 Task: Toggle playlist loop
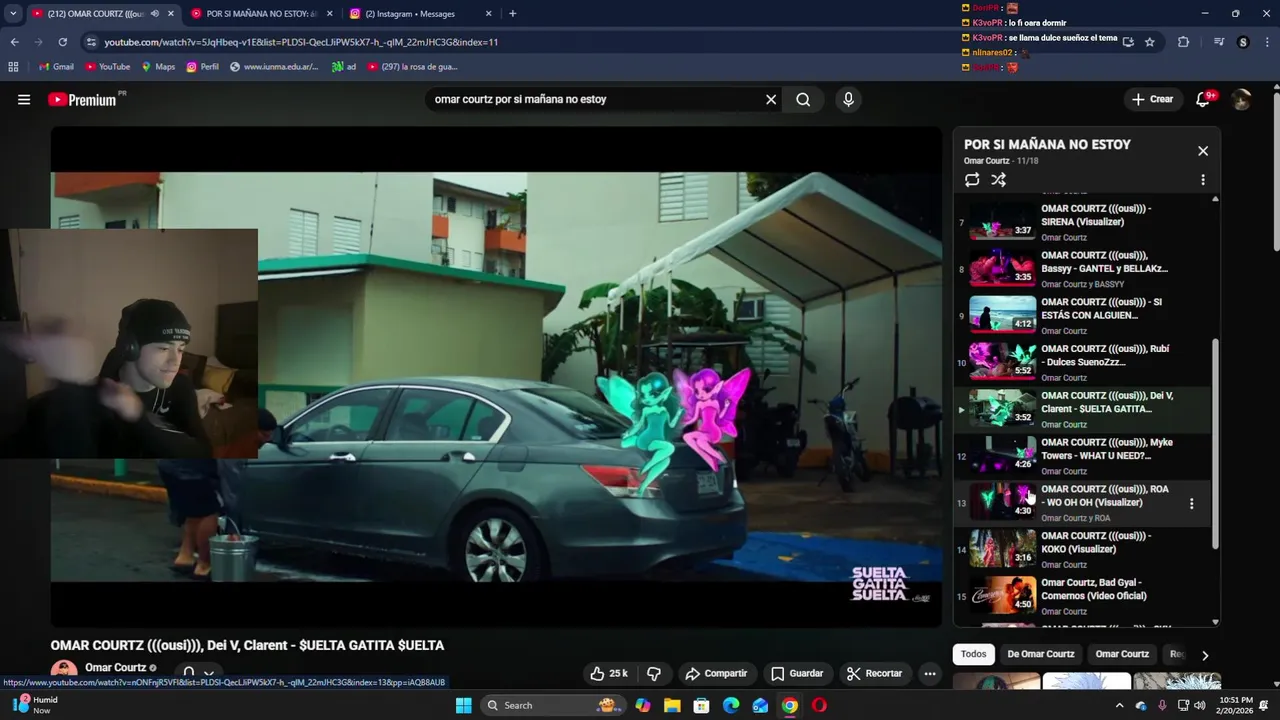pos(972,180)
